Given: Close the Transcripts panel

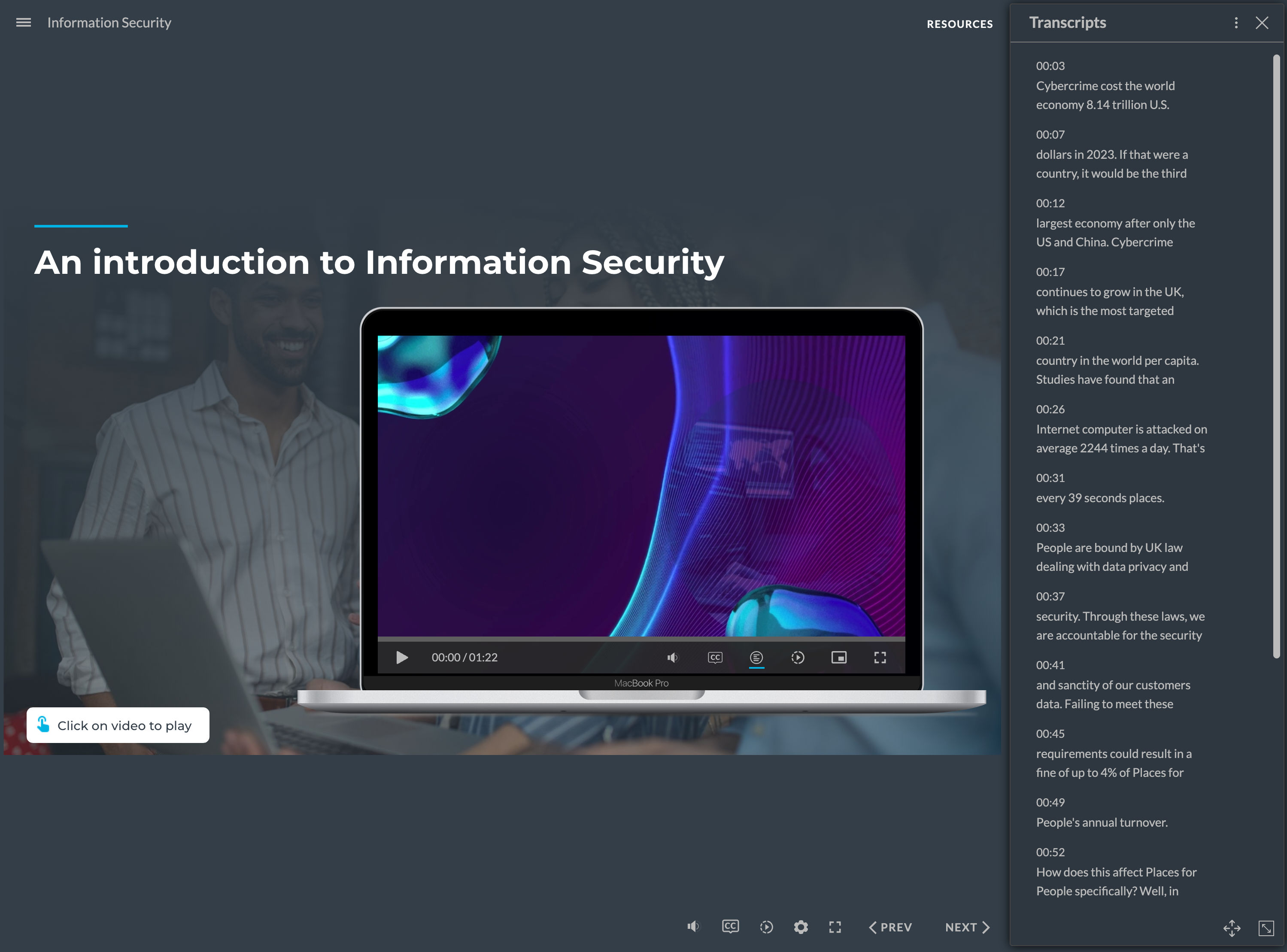Looking at the screenshot, I should (x=1262, y=22).
